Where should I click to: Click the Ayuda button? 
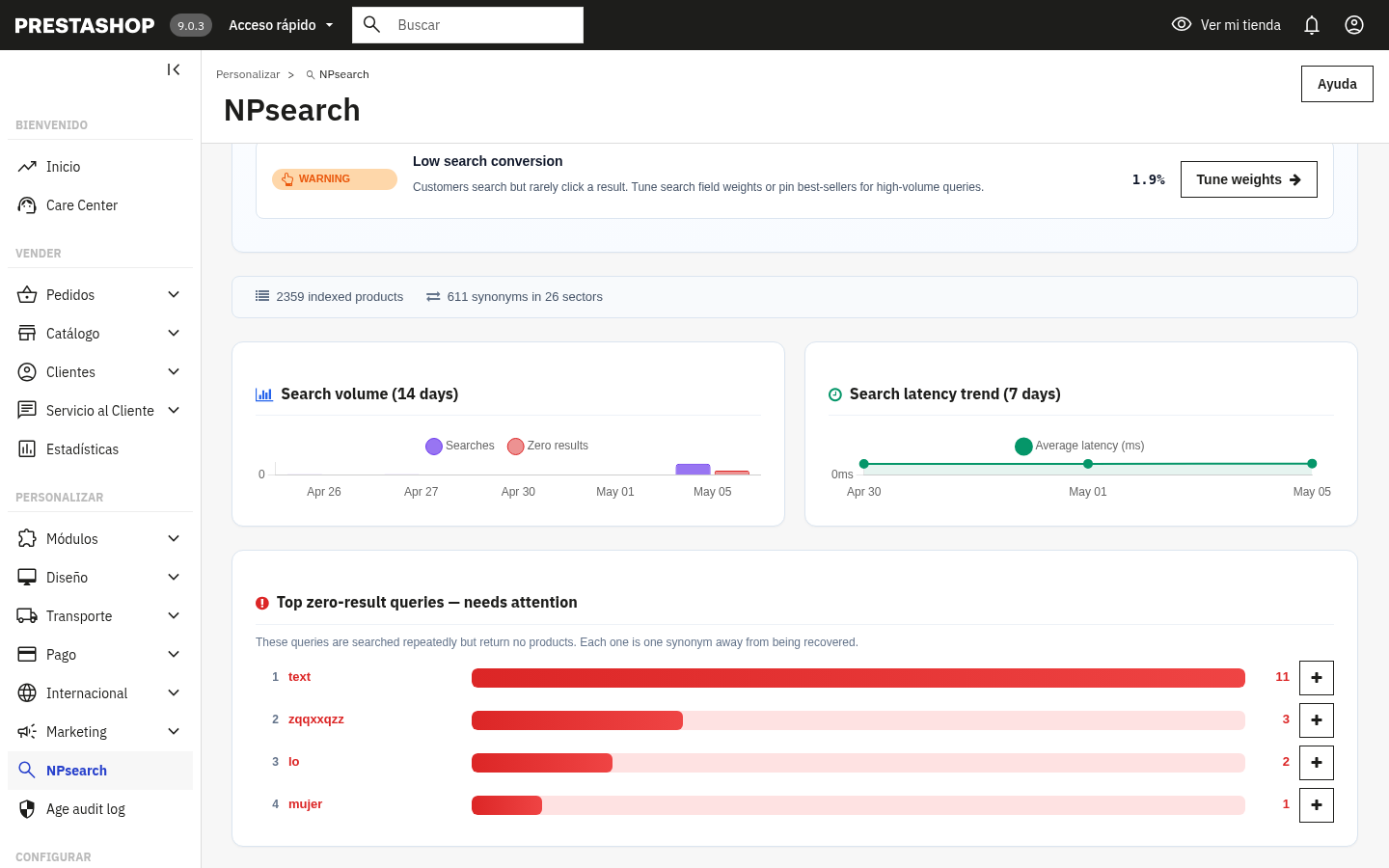click(1337, 84)
